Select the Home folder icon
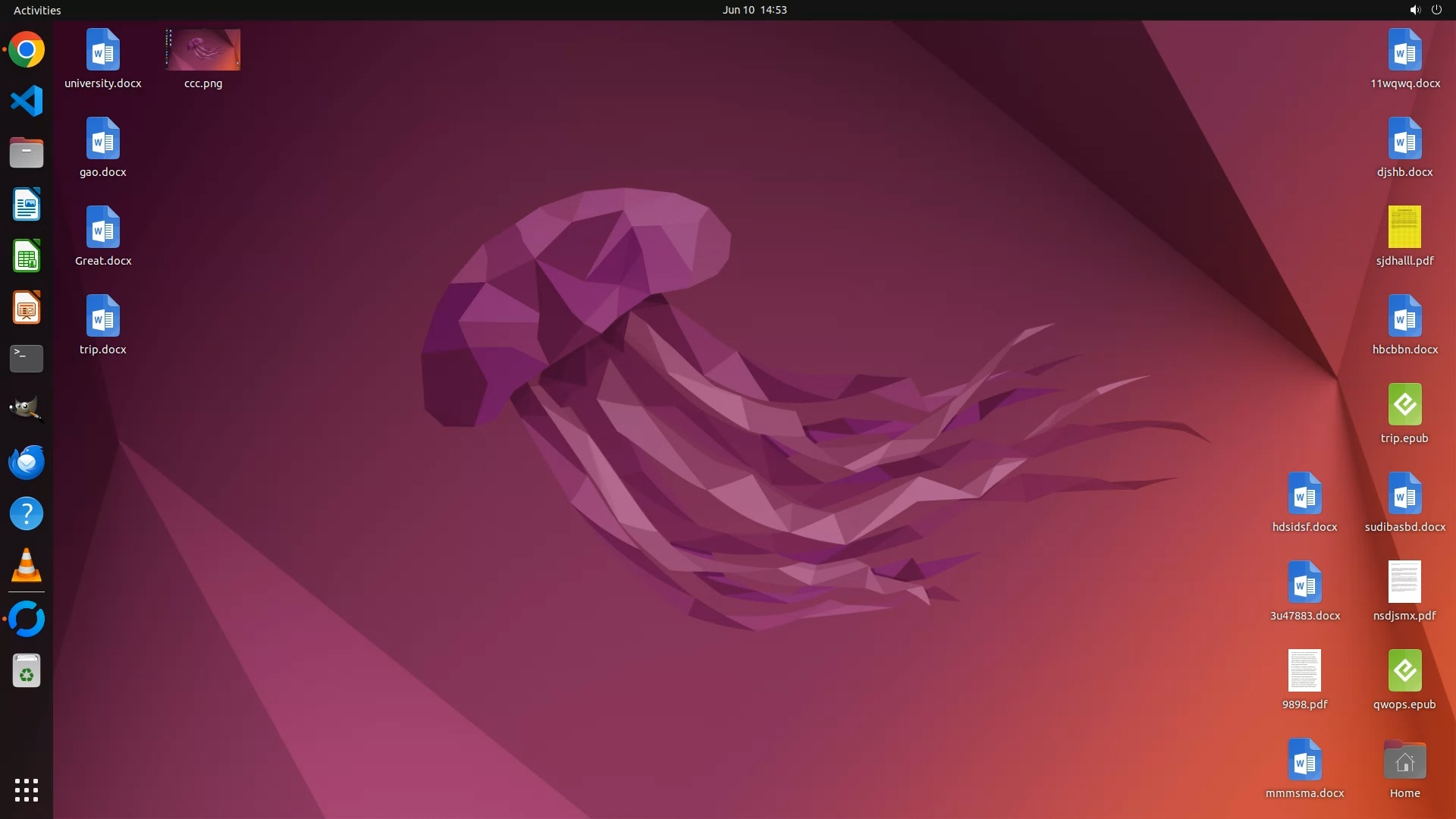Image resolution: width=1456 pixels, height=819 pixels. coord(1404,761)
